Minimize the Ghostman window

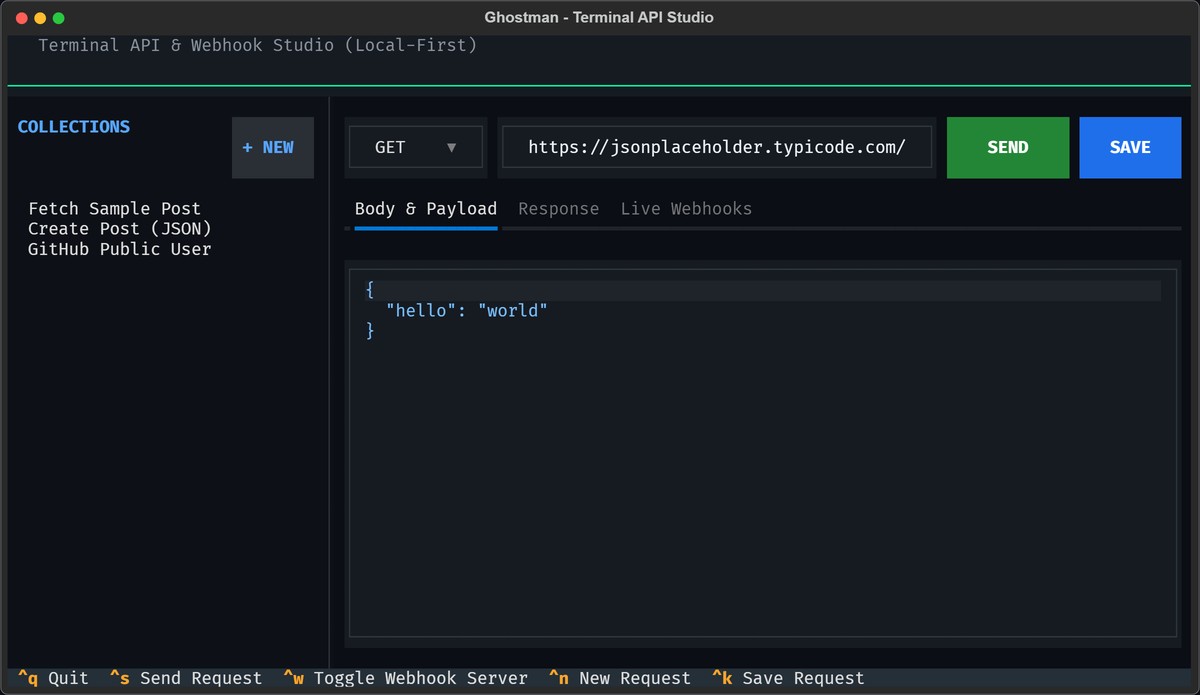coord(40,18)
